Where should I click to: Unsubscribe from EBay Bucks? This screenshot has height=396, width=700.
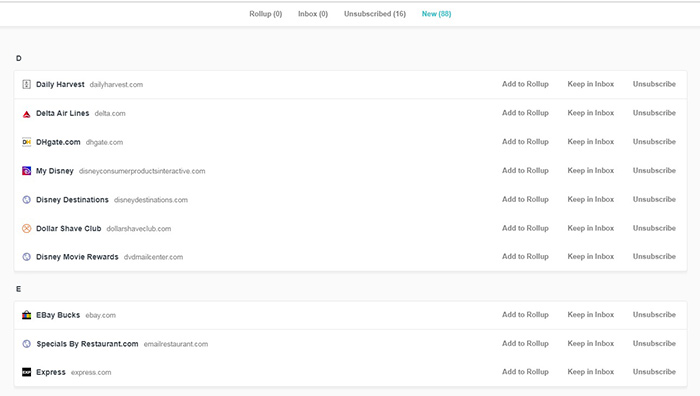[654, 314]
